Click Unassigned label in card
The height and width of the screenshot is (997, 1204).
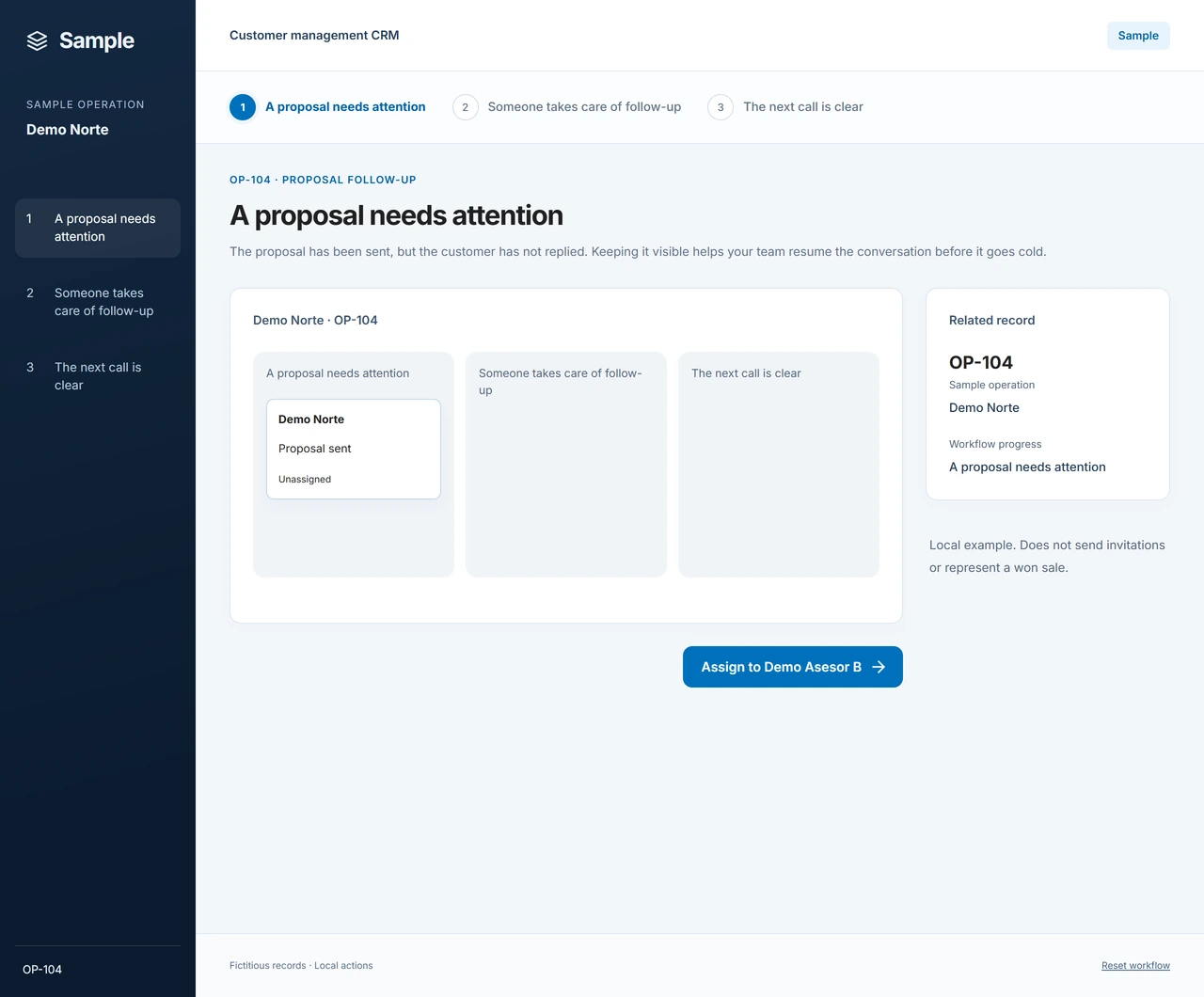305,480
